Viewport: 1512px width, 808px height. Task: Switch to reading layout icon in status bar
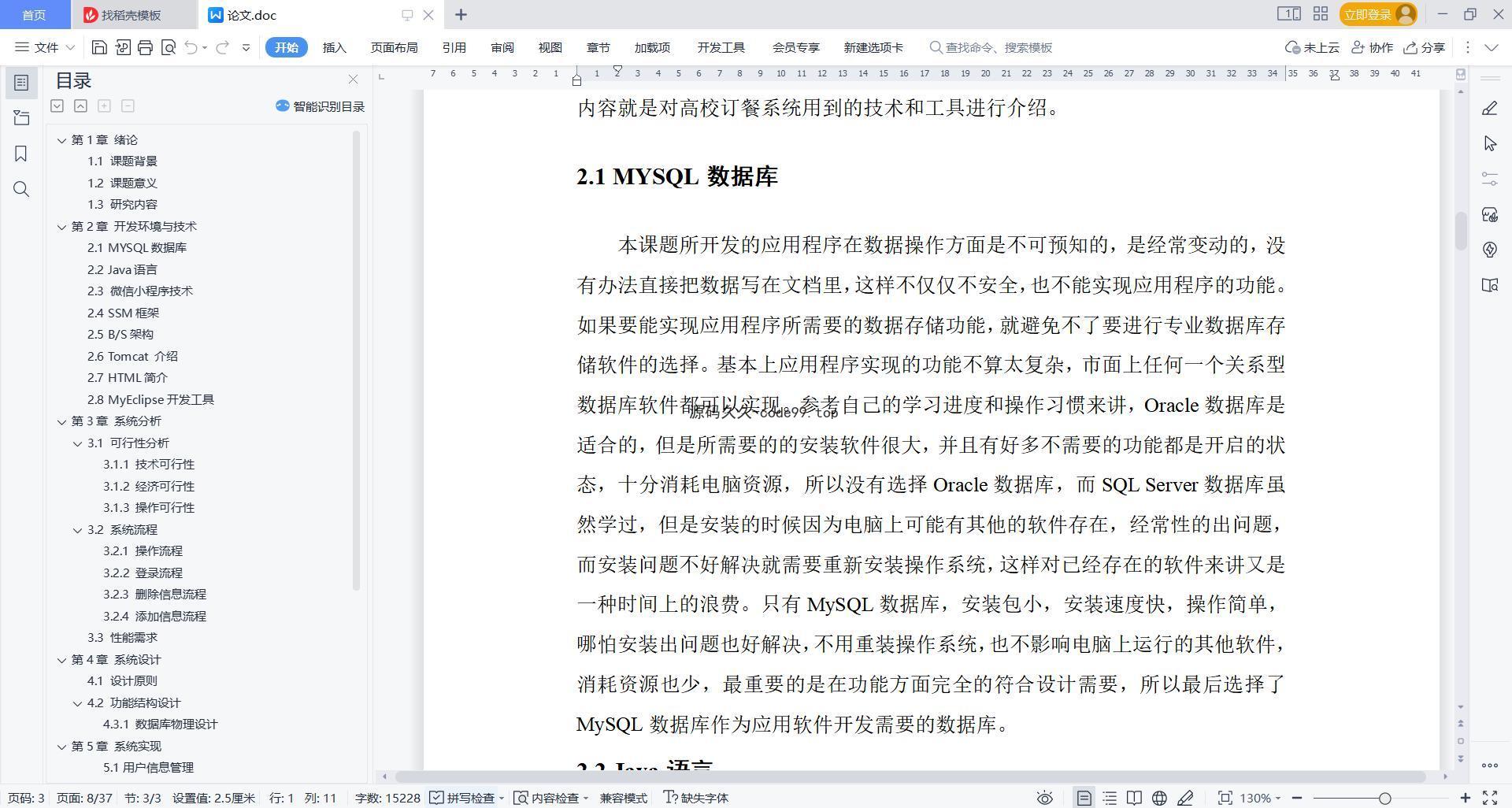1134,798
